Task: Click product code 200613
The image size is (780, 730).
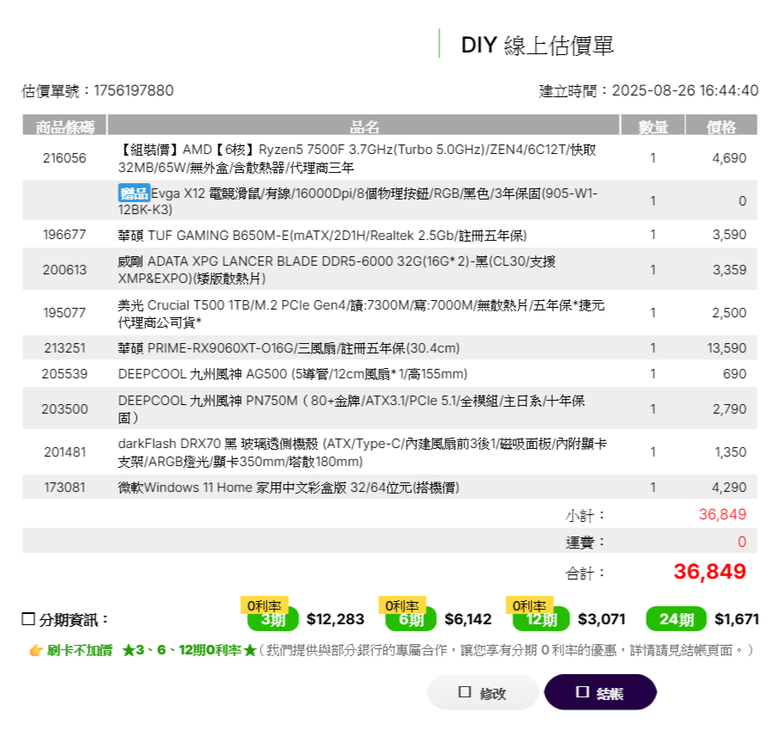Action: point(65,270)
